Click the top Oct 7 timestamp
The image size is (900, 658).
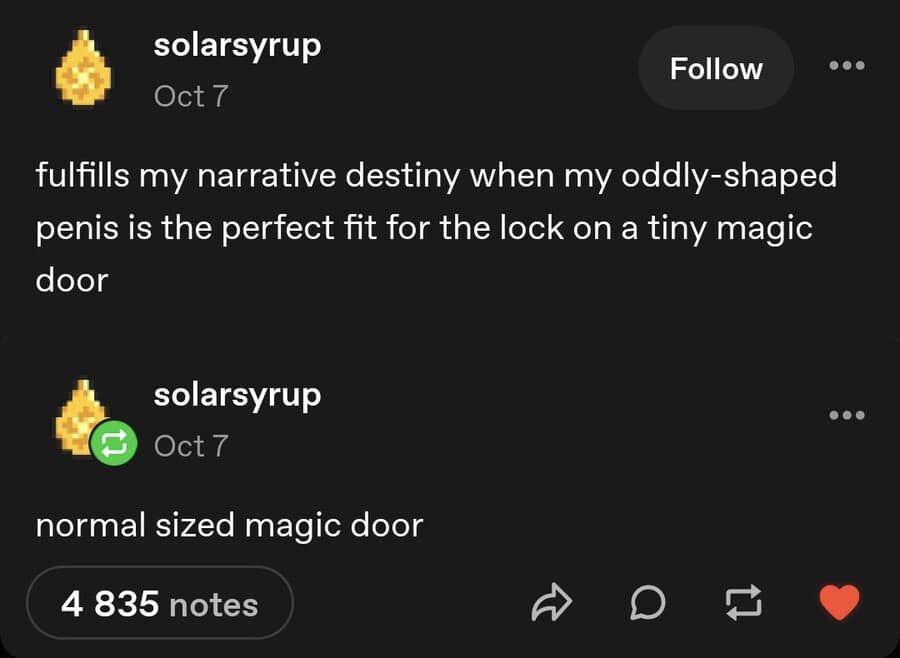click(x=191, y=96)
